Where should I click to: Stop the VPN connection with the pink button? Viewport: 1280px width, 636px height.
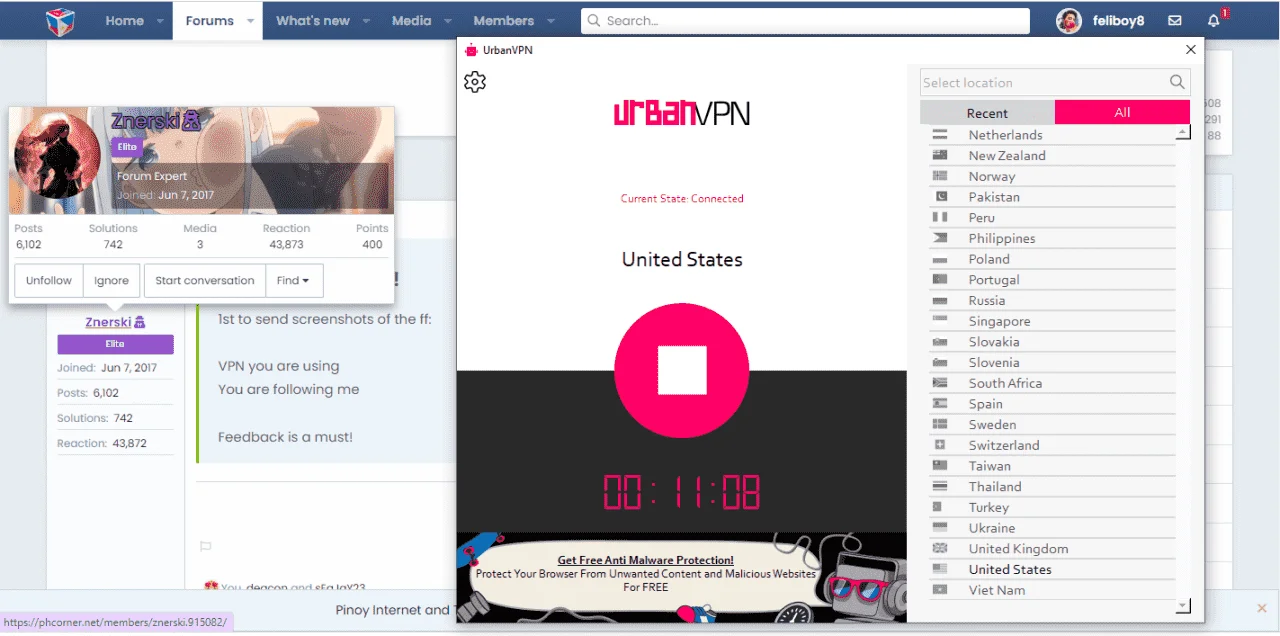point(682,370)
